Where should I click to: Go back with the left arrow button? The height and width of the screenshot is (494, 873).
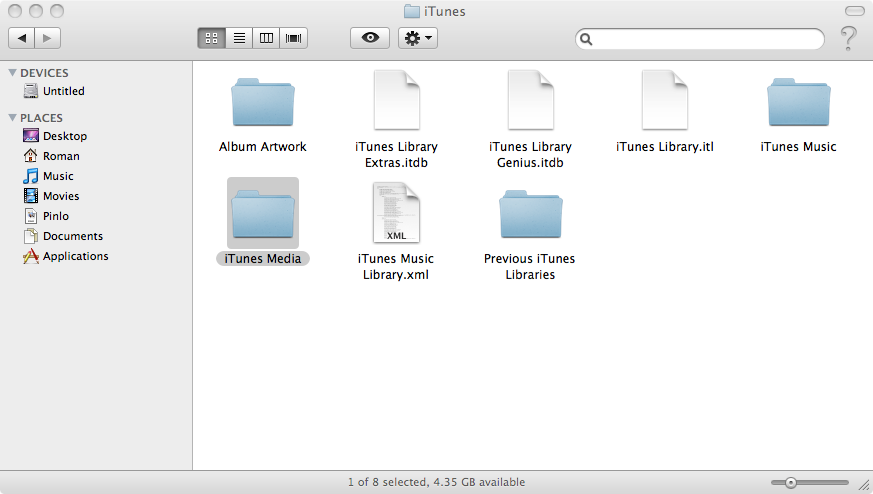click(22, 38)
